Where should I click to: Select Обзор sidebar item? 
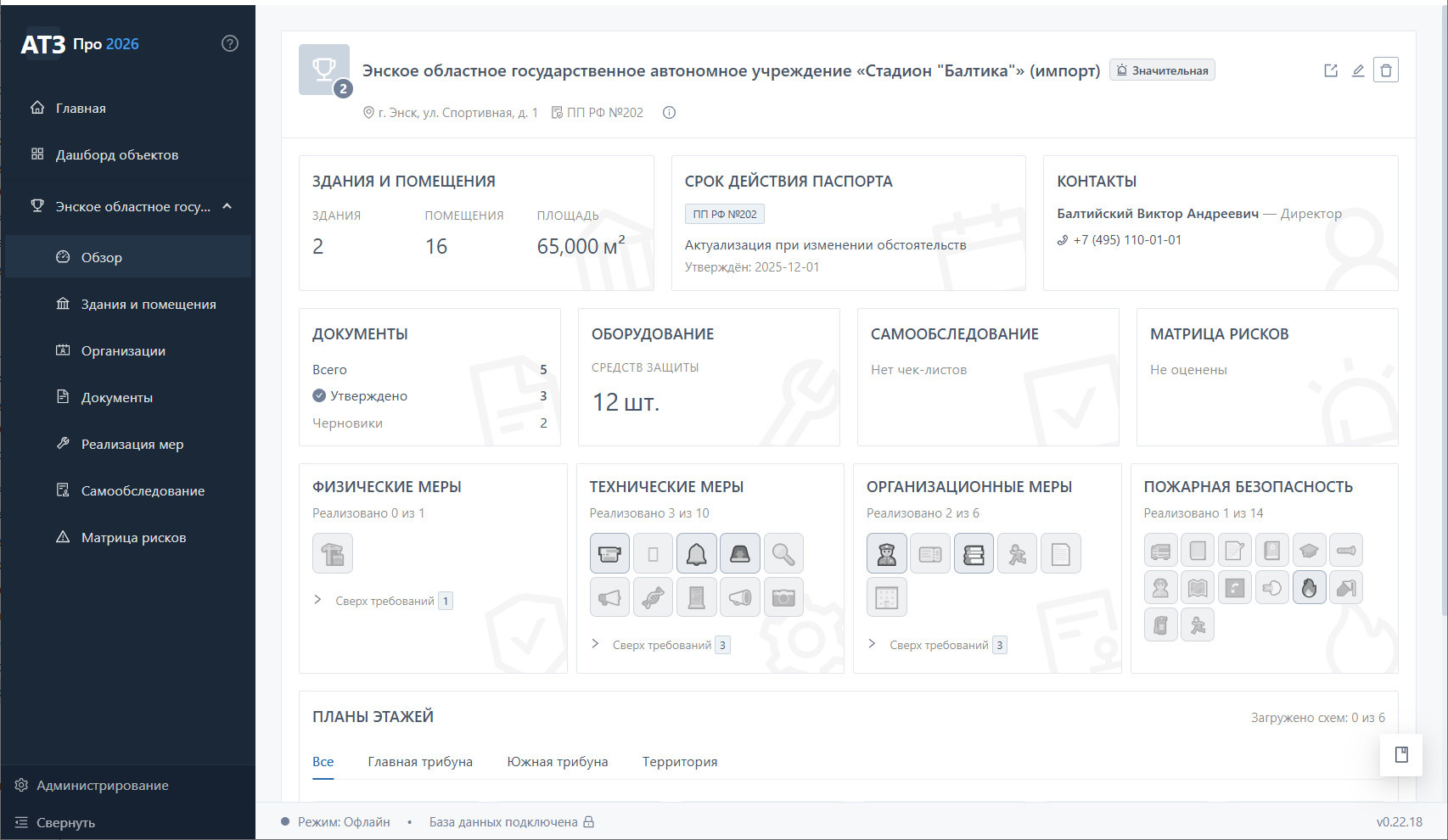tap(127, 257)
